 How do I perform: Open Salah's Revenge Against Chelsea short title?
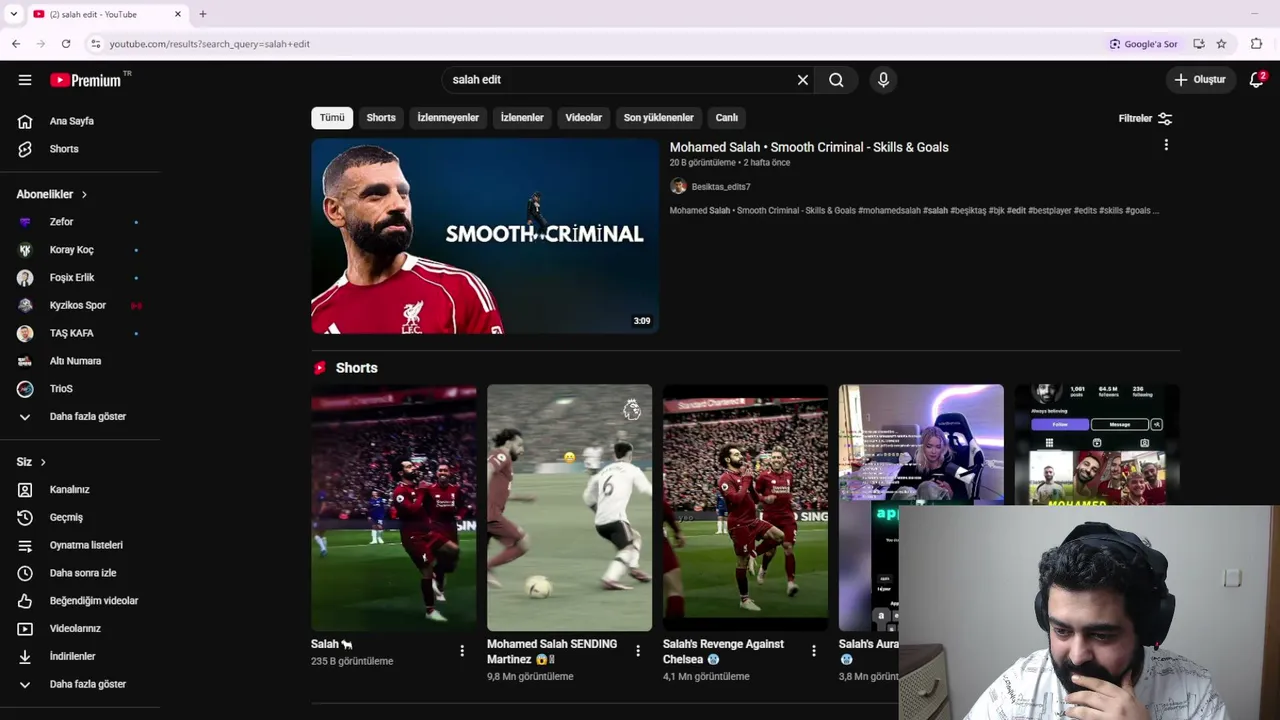[723, 651]
